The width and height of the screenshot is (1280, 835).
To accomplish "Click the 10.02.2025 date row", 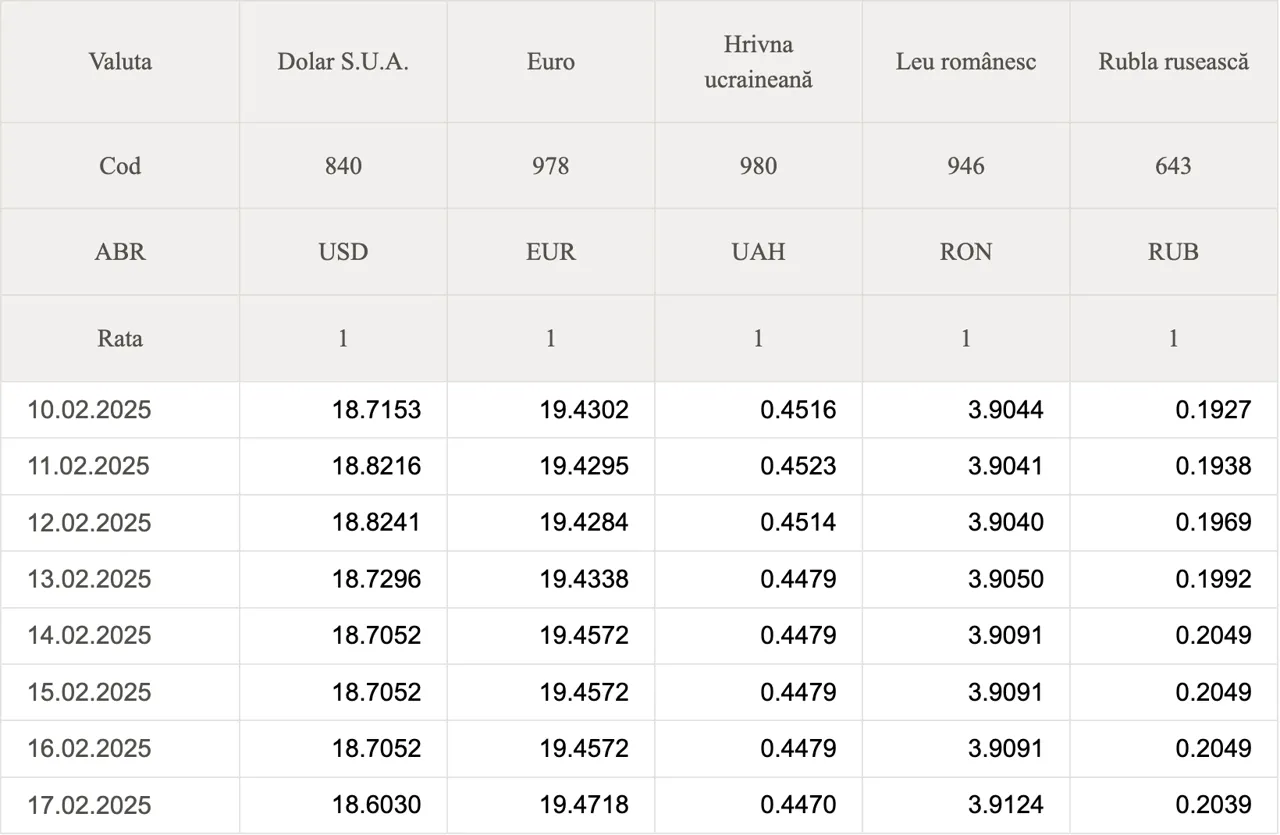I will pos(640,410).
